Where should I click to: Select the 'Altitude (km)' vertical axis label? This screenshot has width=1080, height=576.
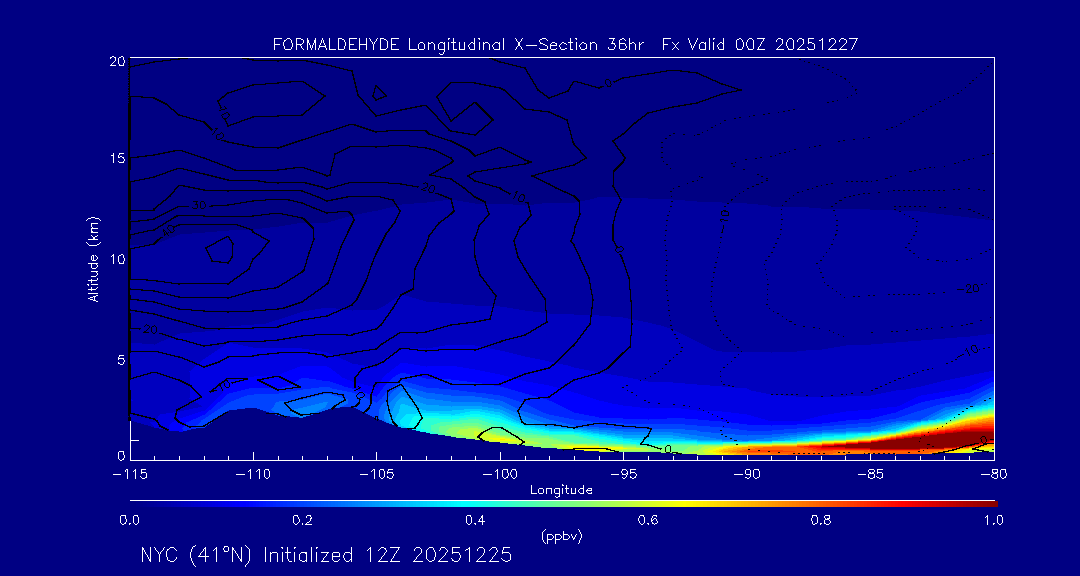[93, 258]
